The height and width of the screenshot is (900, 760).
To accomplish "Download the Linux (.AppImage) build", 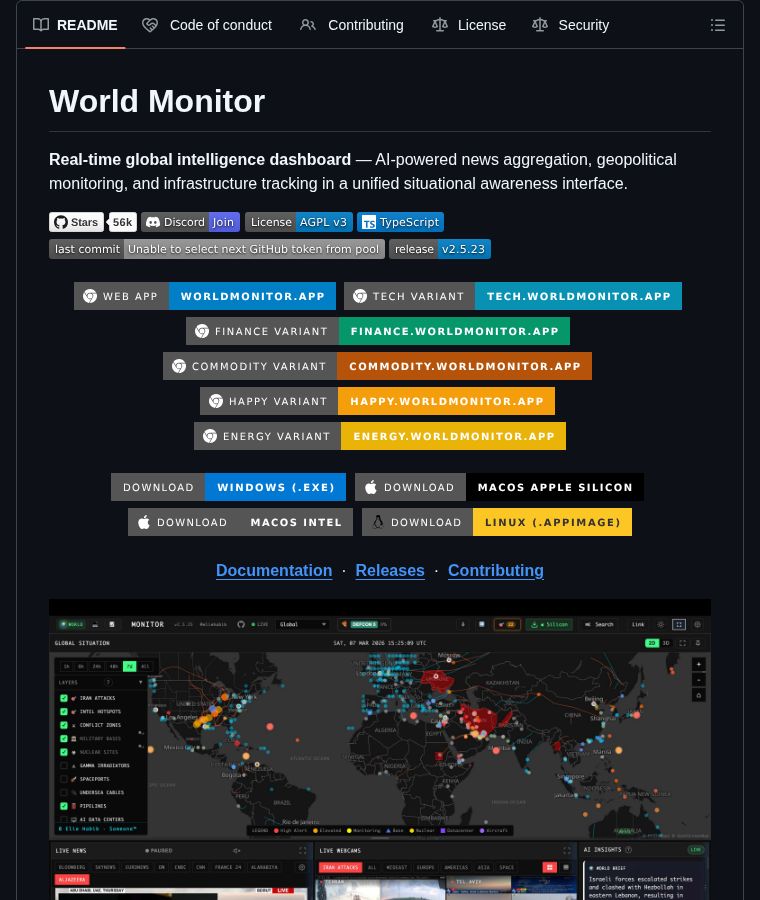I will point(497,522).
